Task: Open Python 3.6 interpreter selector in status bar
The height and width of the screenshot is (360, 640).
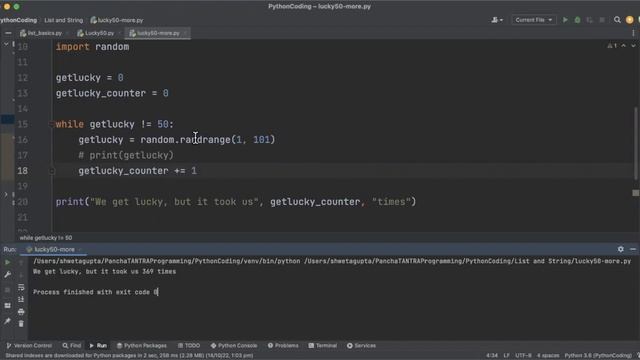Action: [x=598, y=356]
